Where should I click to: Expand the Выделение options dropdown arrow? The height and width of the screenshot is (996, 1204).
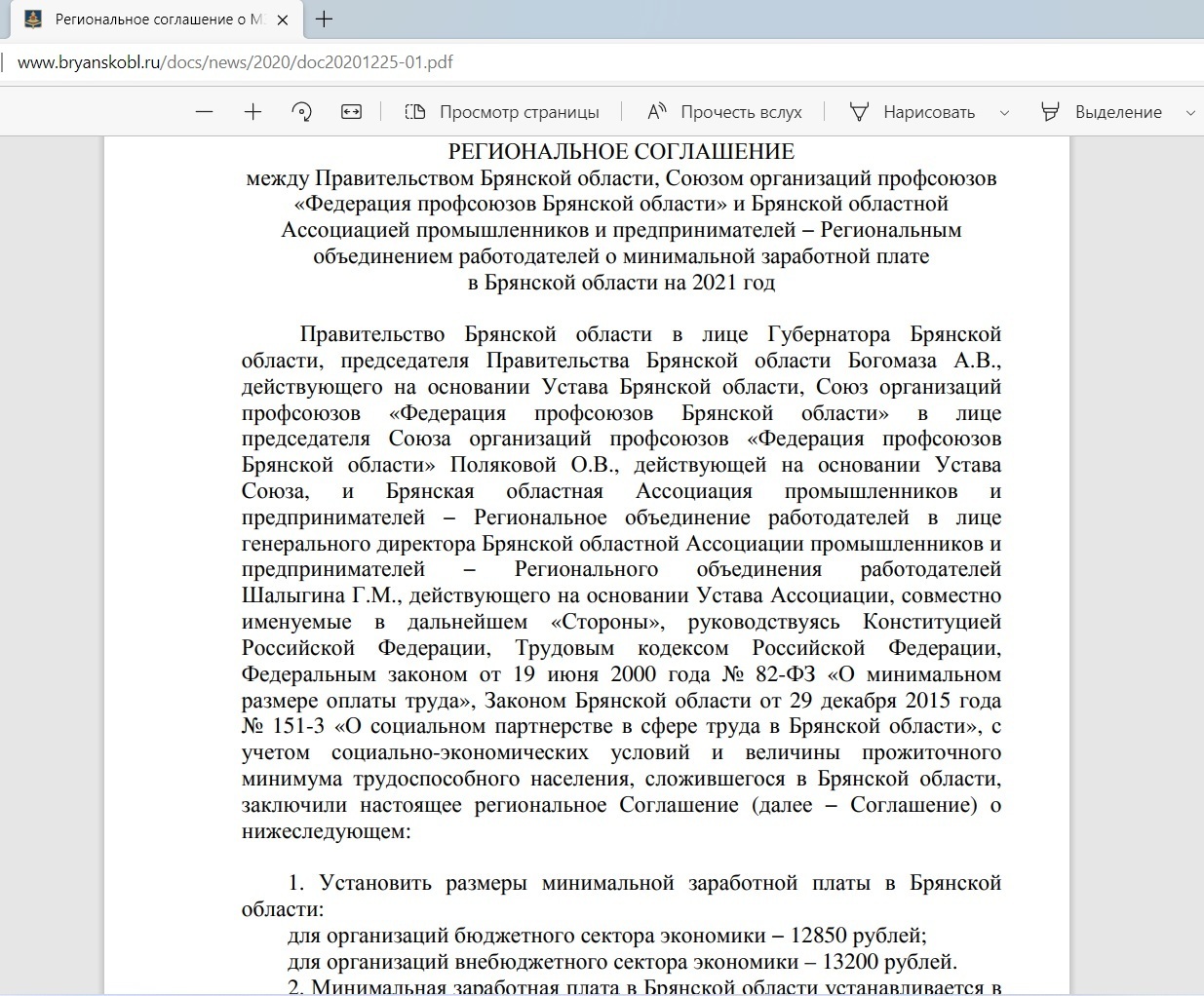coord(1190,113)
